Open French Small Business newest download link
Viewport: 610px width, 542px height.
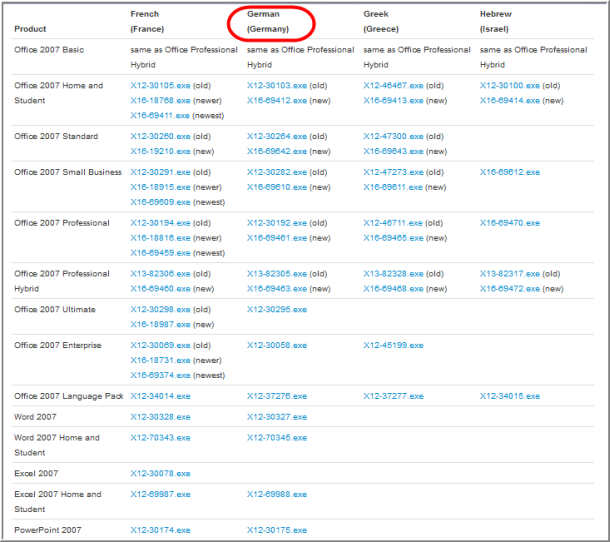click(160, 202)
